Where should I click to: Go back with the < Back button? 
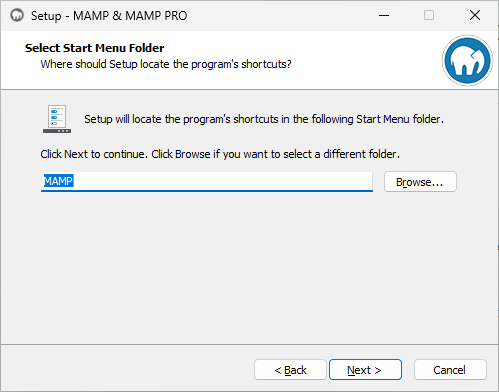coord(290,370)
